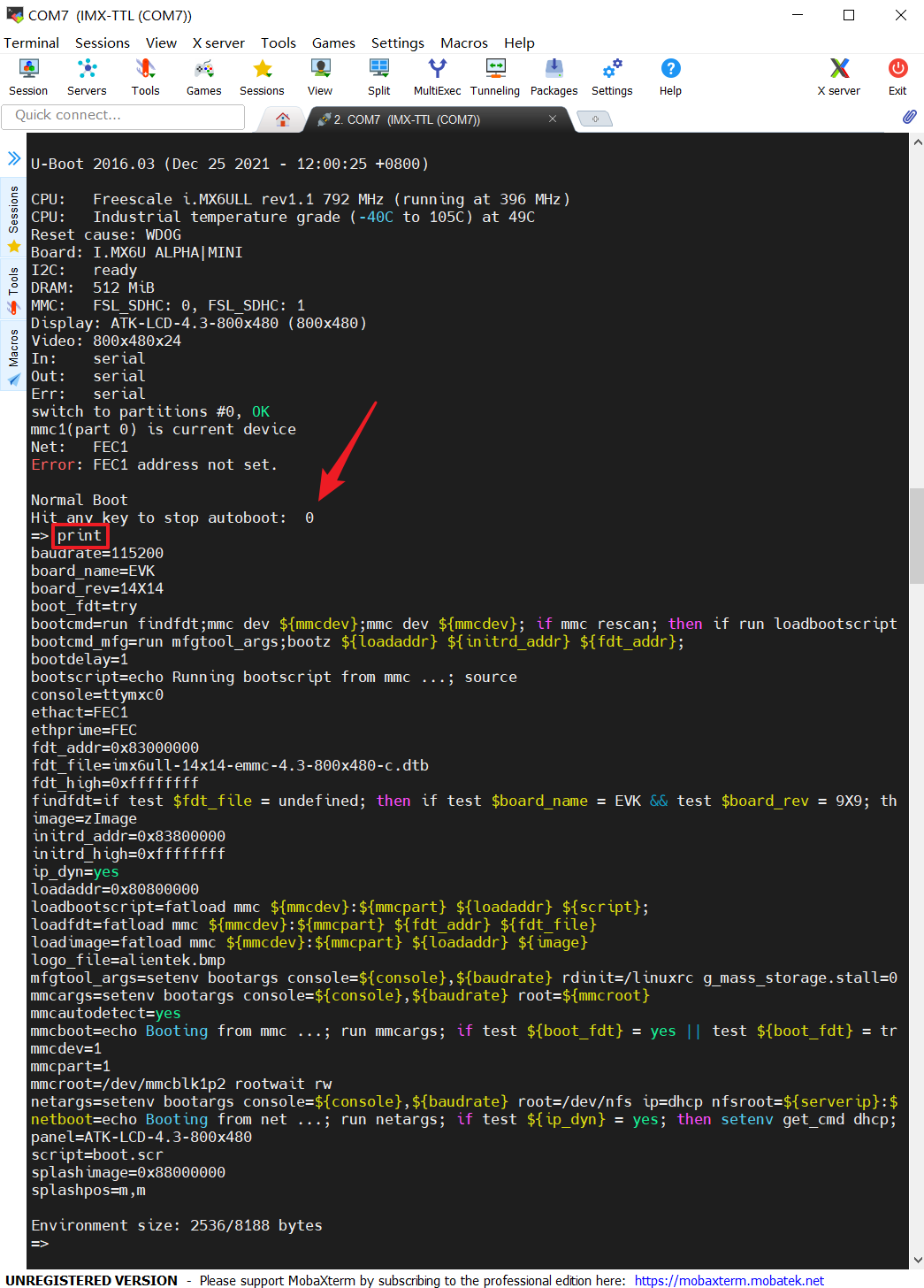The width and height of the screenshot is (924, 1288).
Task: Click the red Exit power icon
Action: pyautogui.click(x=897, y=77)
